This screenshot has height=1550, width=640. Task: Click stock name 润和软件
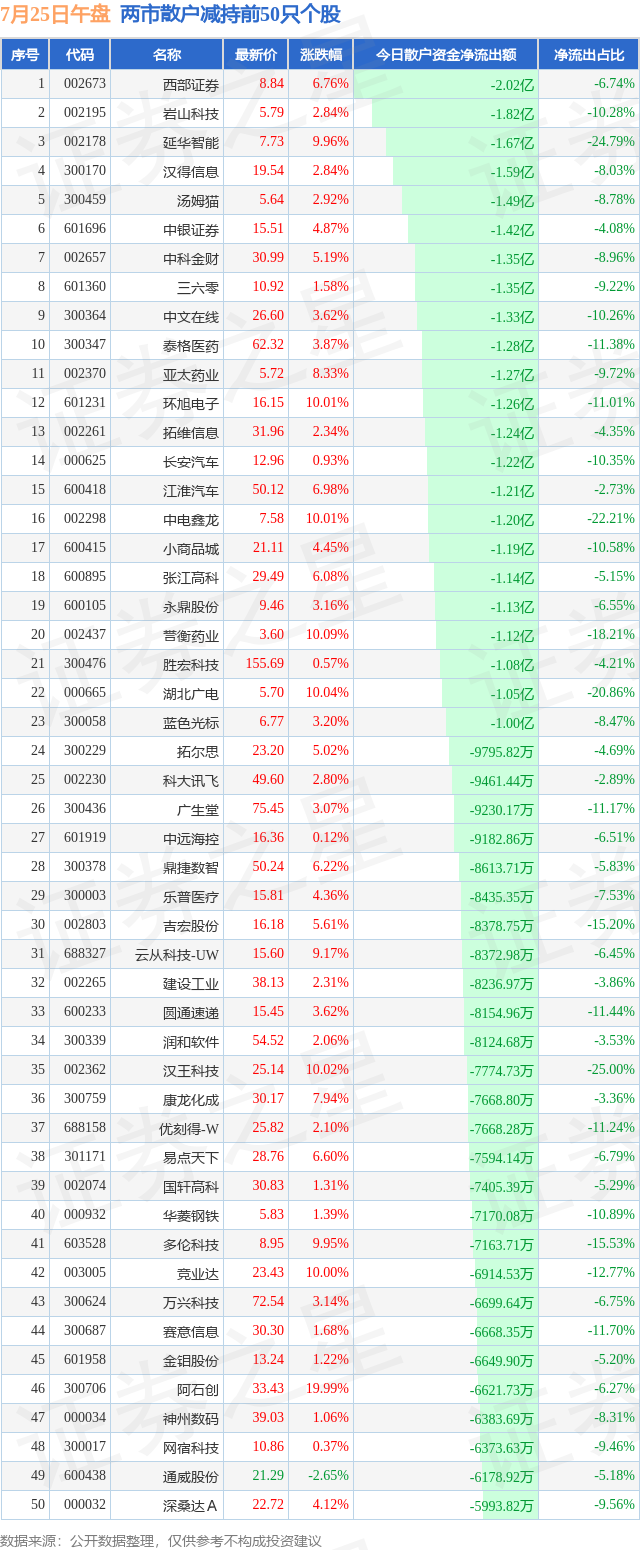pyautogui.click(x=191, y=1041)
